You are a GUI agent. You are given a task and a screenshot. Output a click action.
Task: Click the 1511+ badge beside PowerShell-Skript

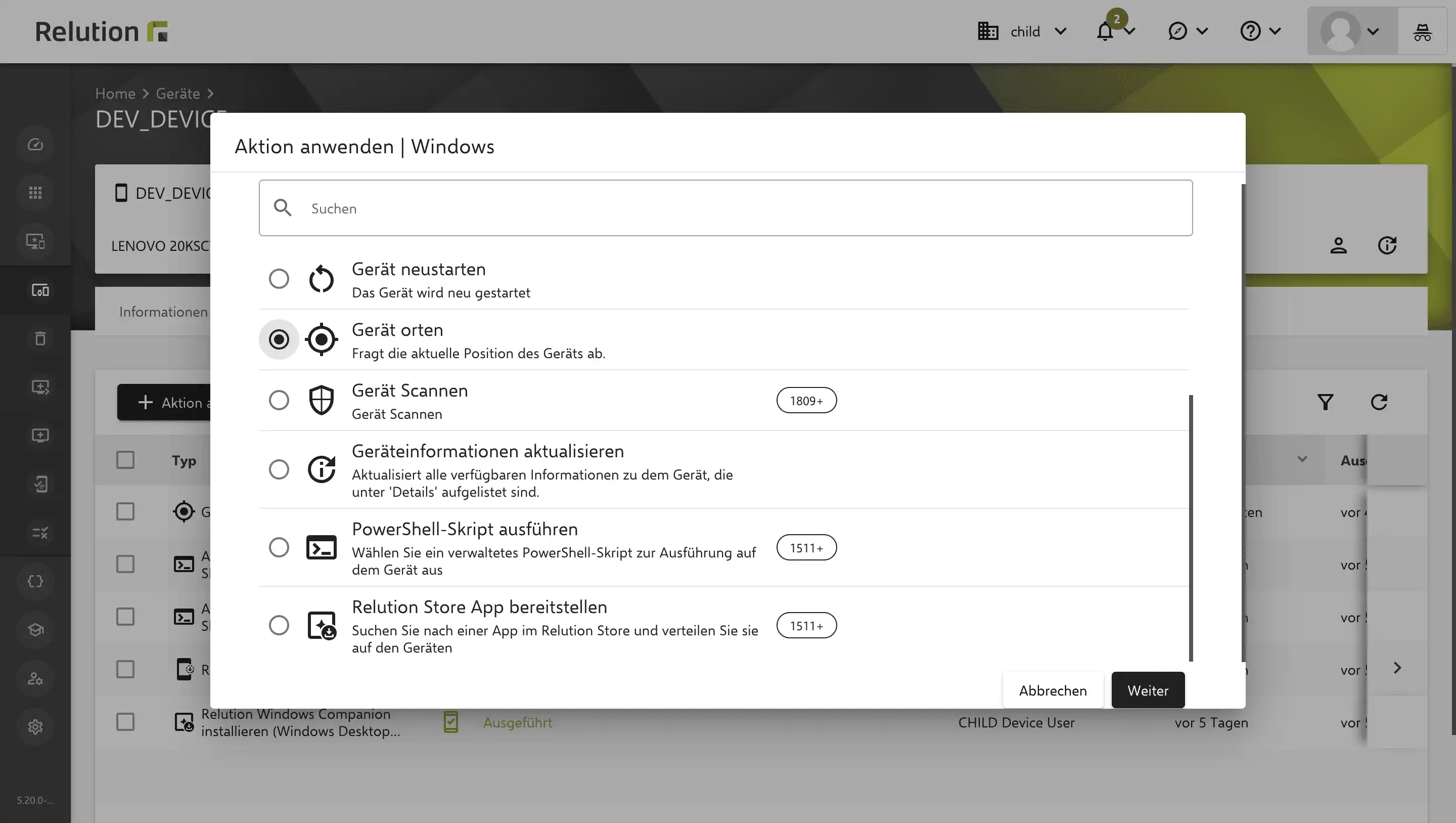pos(806,547)
